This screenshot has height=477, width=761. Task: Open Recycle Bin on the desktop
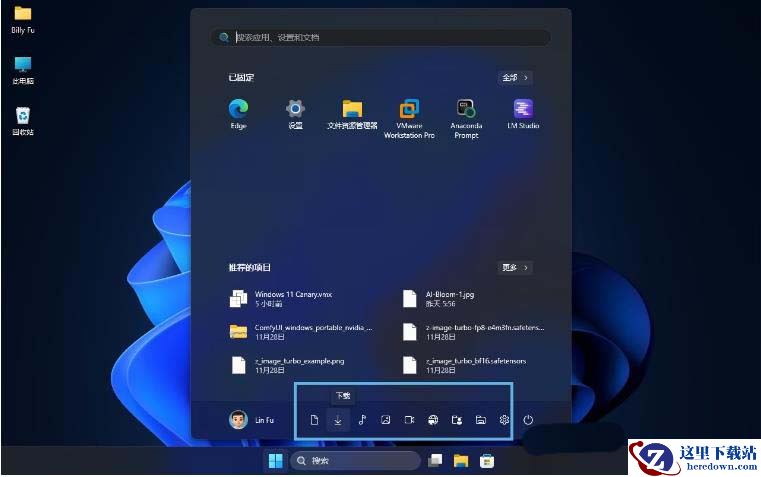point(22,119)
